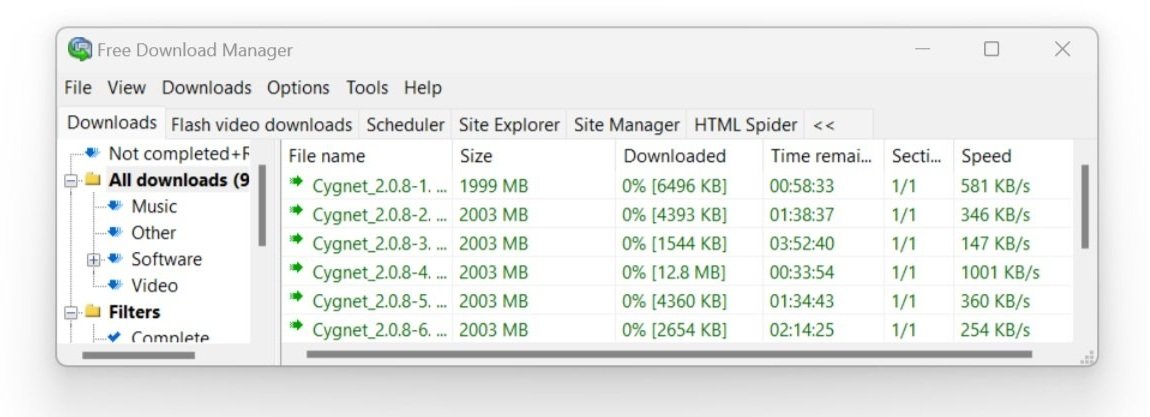Click the tree panel horizontal scrollbar
This screenshot has height=417, width=1150.
[139, 355]
